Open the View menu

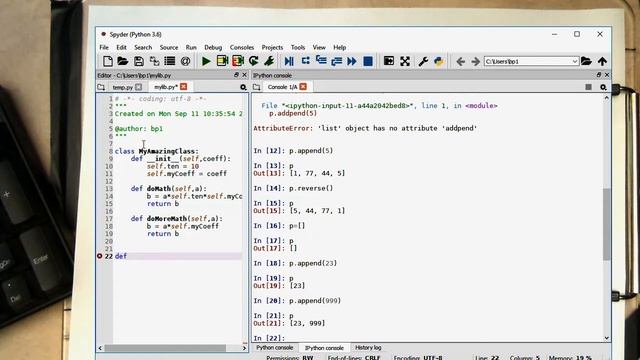pos(319,47)
